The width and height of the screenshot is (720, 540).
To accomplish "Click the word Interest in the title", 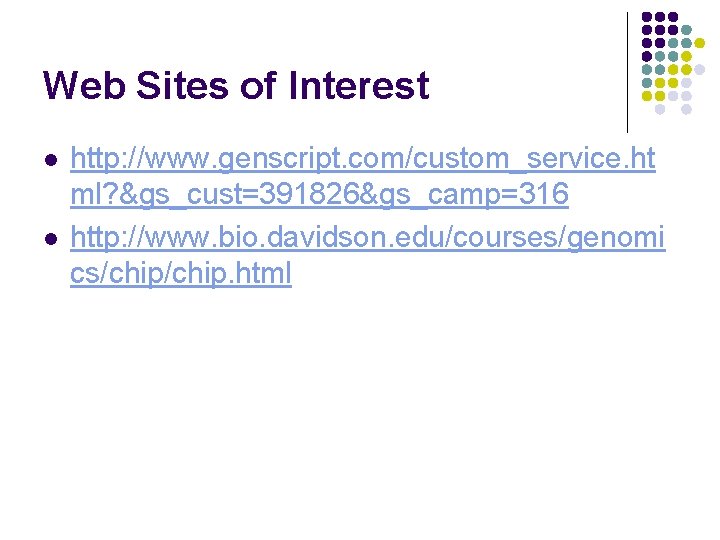I will 359,85.
